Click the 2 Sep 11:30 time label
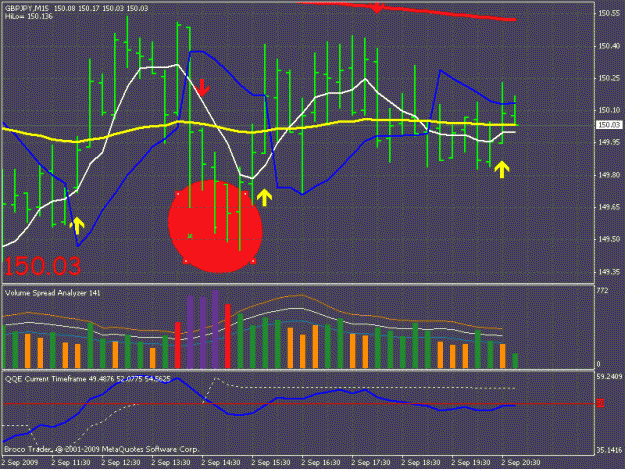This screenshot has height=469, width=625. (71, 463)
